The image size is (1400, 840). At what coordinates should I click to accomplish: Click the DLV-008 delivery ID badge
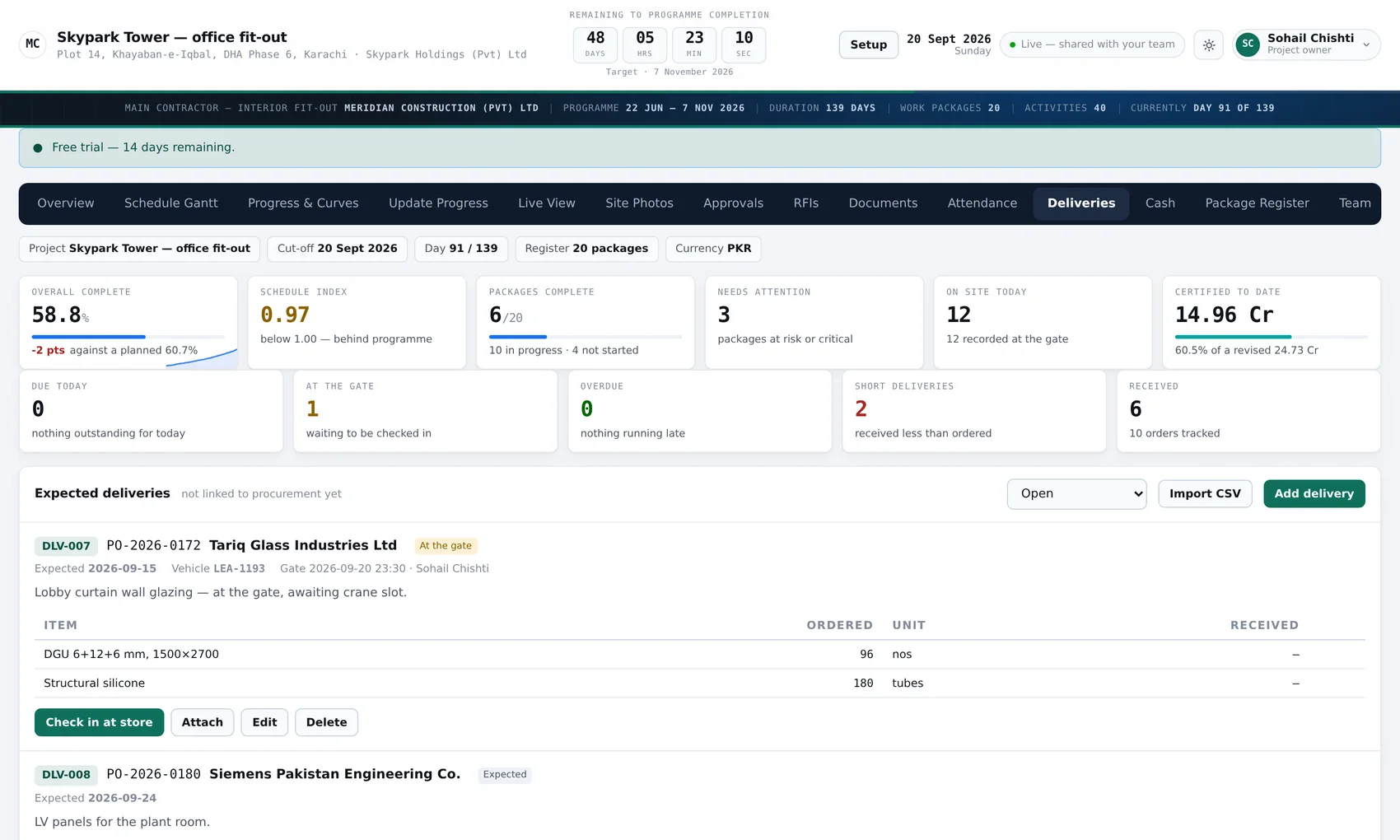point(66,775)
